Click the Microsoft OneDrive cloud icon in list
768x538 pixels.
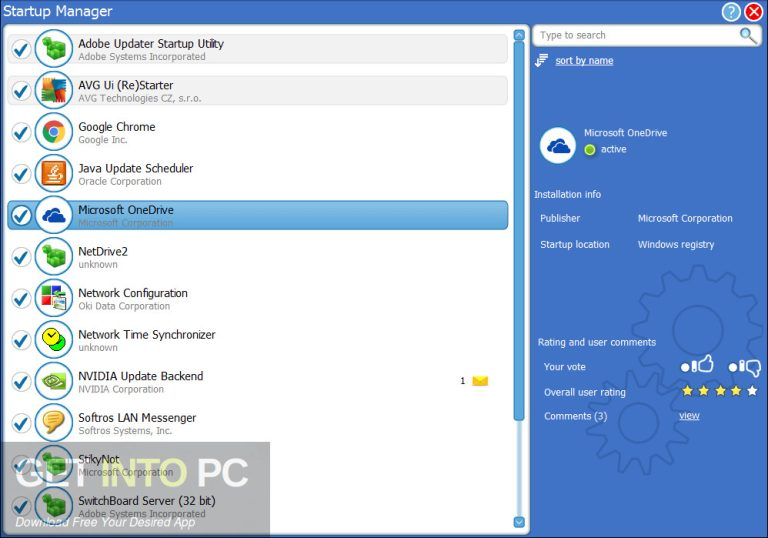54,215
